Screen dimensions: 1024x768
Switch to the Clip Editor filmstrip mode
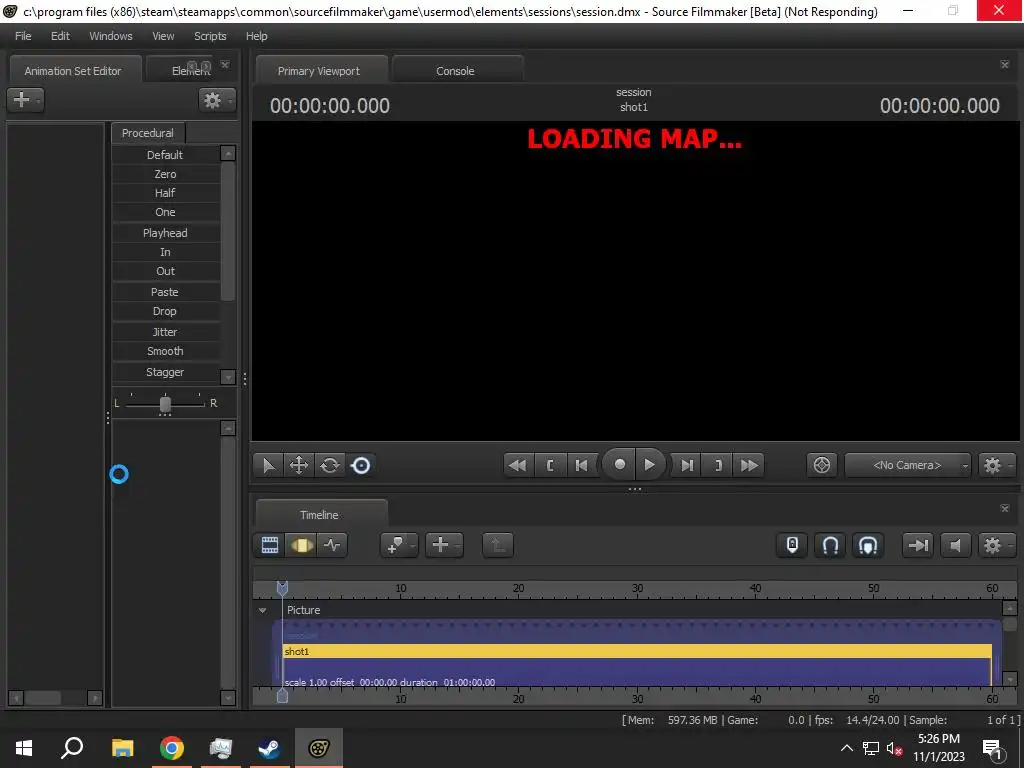point(270,545)
